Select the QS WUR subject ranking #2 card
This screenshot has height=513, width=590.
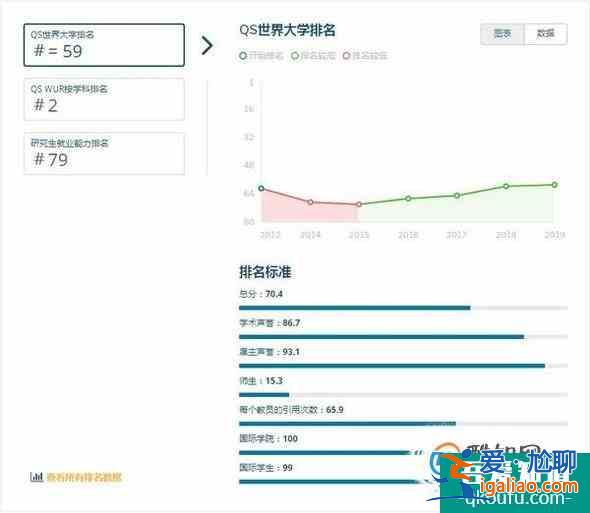[x=104, y=99]
